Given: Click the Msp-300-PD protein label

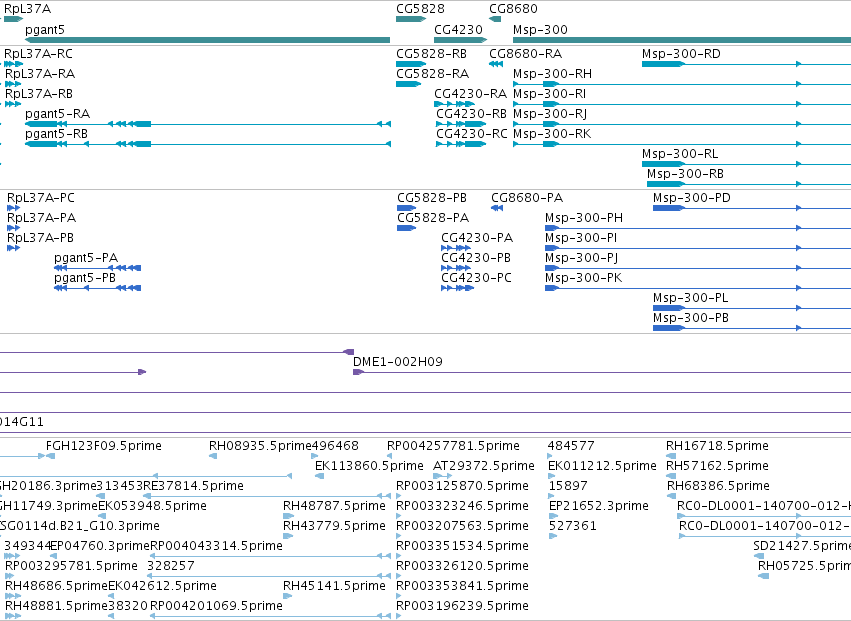Looking at the screenshot, I should pos(692,198).
